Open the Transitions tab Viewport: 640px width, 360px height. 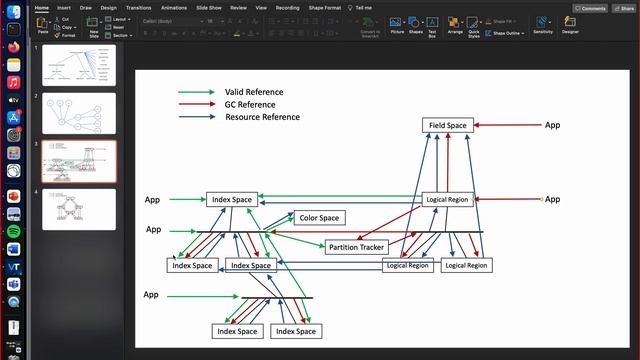[x=138, y=8]
